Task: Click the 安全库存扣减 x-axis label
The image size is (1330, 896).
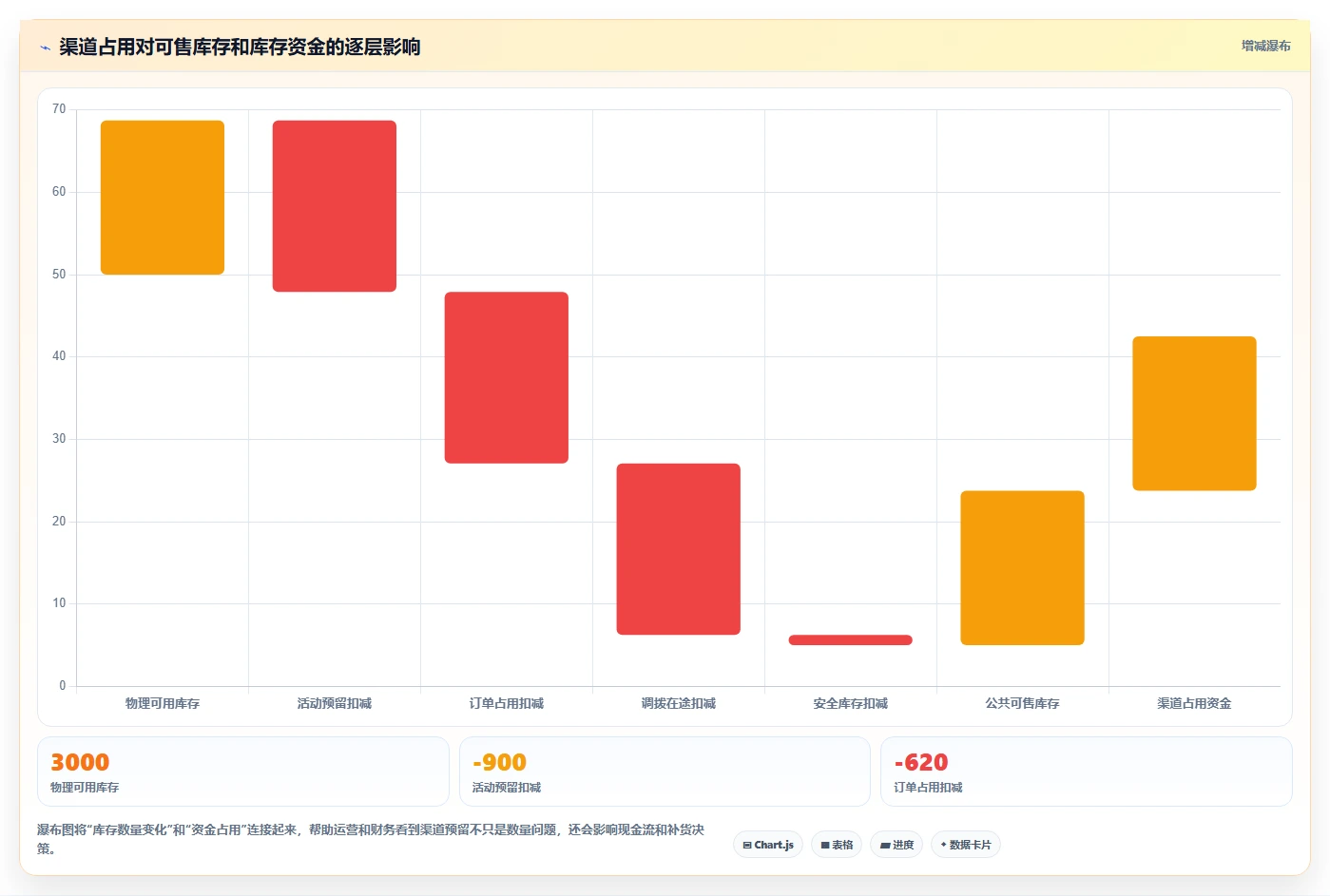Action: click(851, 703)
